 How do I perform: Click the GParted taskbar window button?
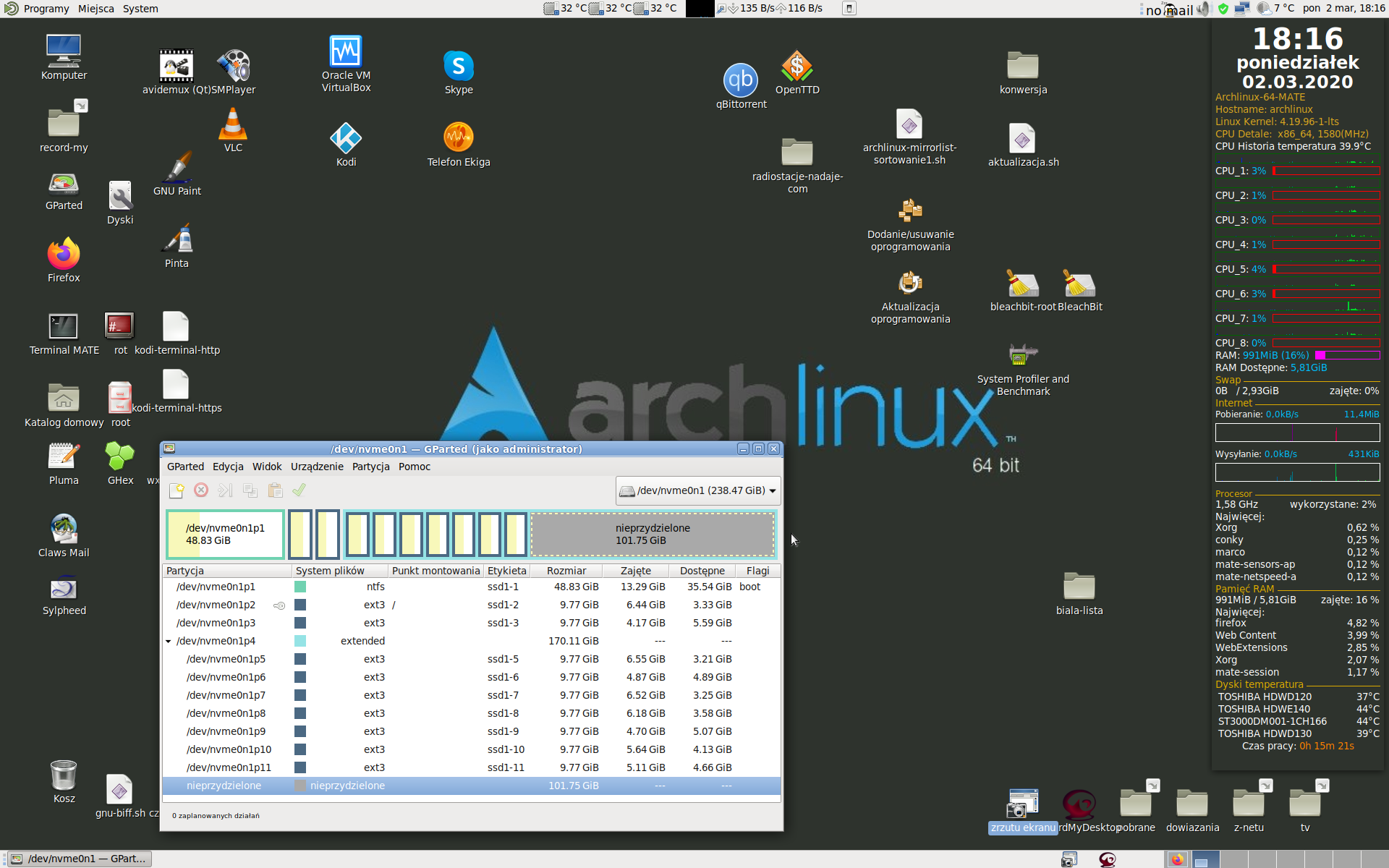click(x=80, y=859)
